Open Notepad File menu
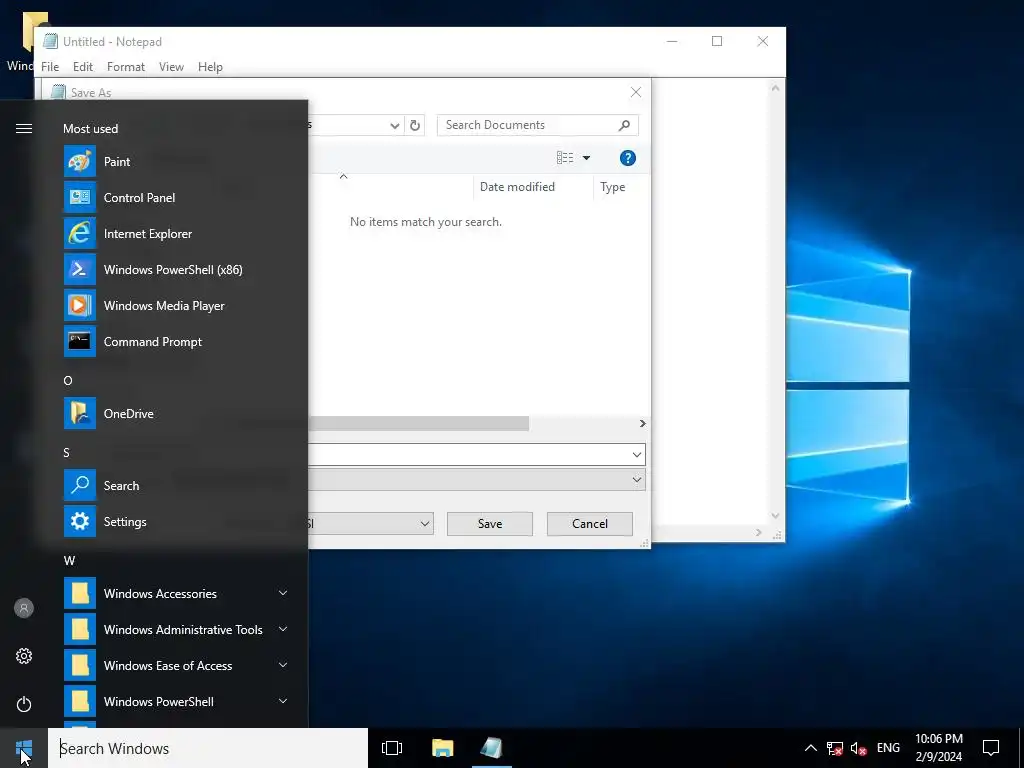Image resolution: width=1024 pixels, height=768 pixels. [x=50, y=67]
